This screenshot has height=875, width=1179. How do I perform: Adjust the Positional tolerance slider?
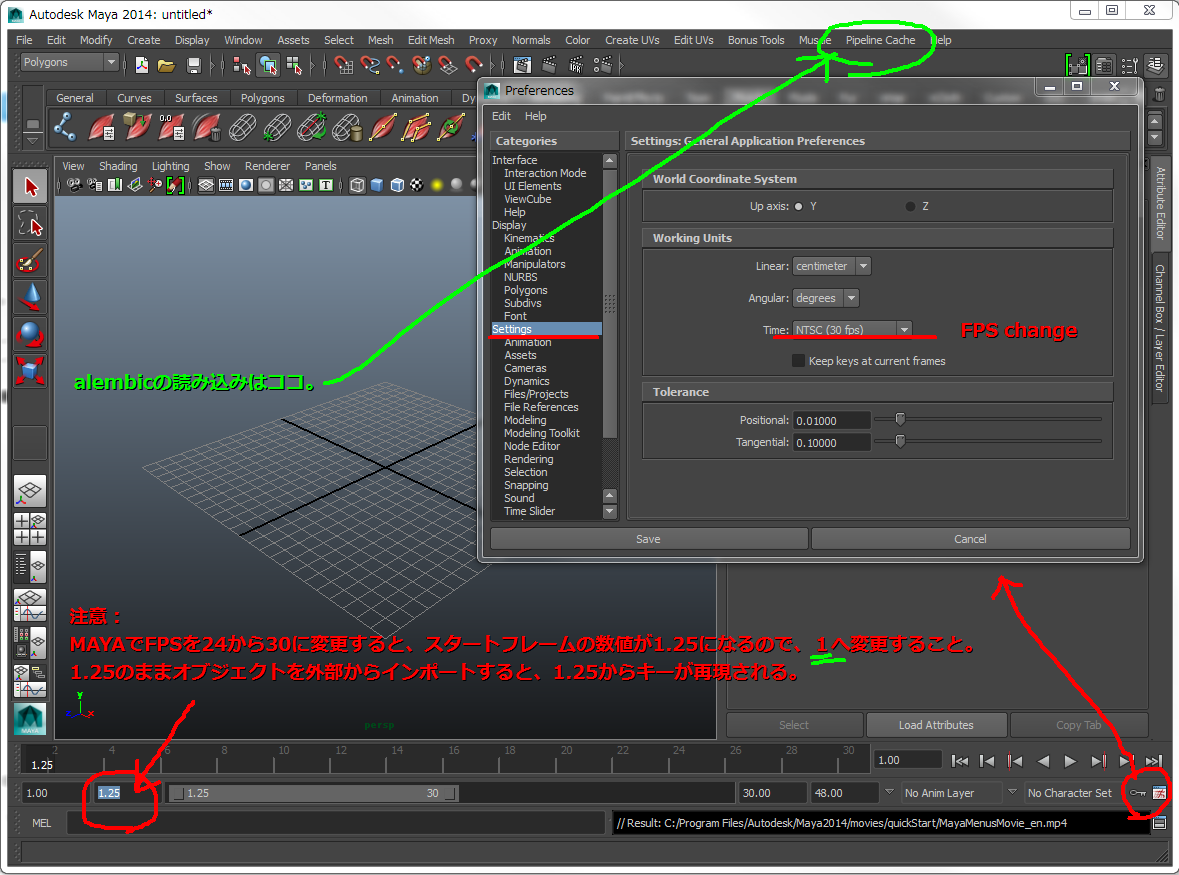click(x=900, y=419)
